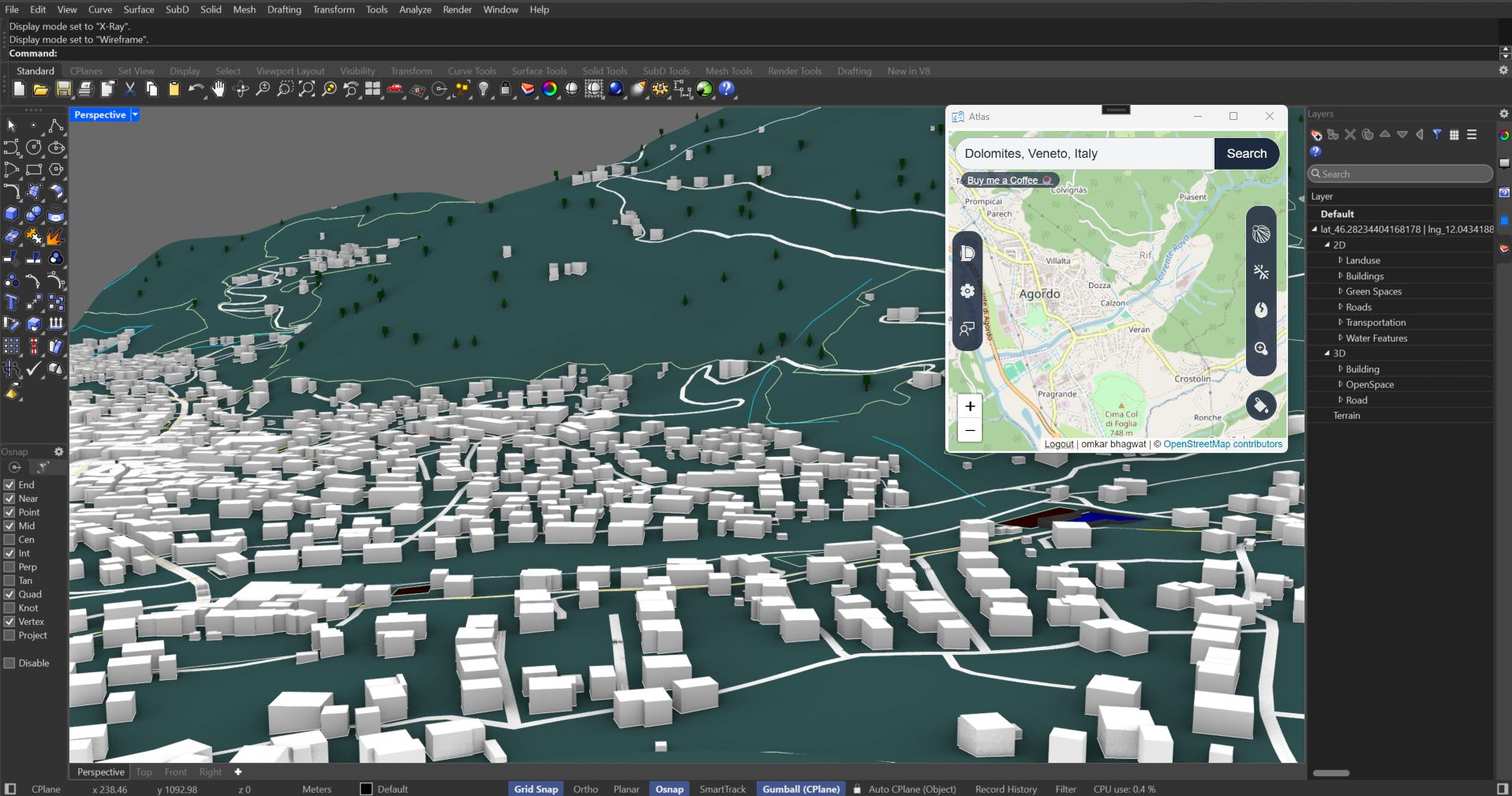Click the Text object tool icon

(11, 303)
